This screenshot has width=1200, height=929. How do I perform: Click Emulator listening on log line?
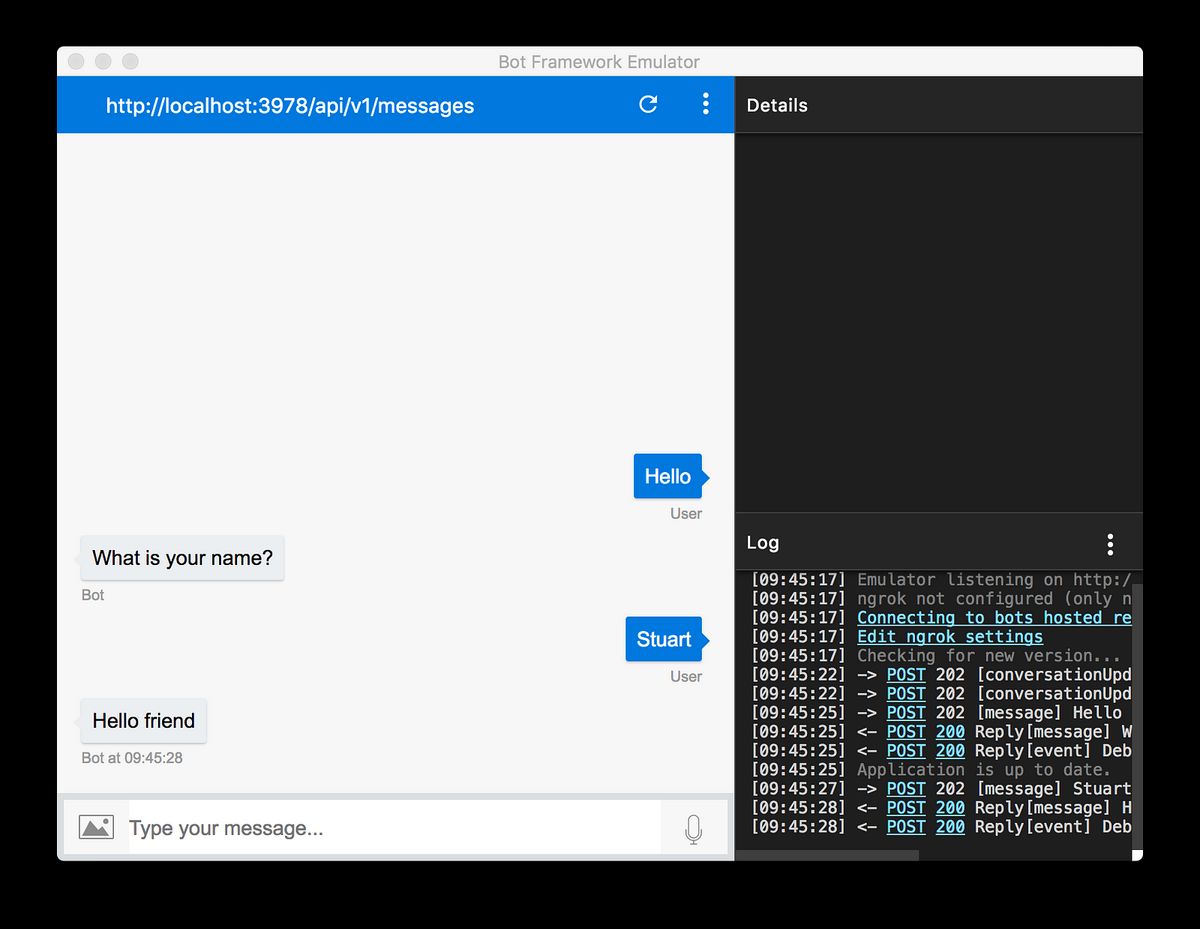click(x=994, y=580)
